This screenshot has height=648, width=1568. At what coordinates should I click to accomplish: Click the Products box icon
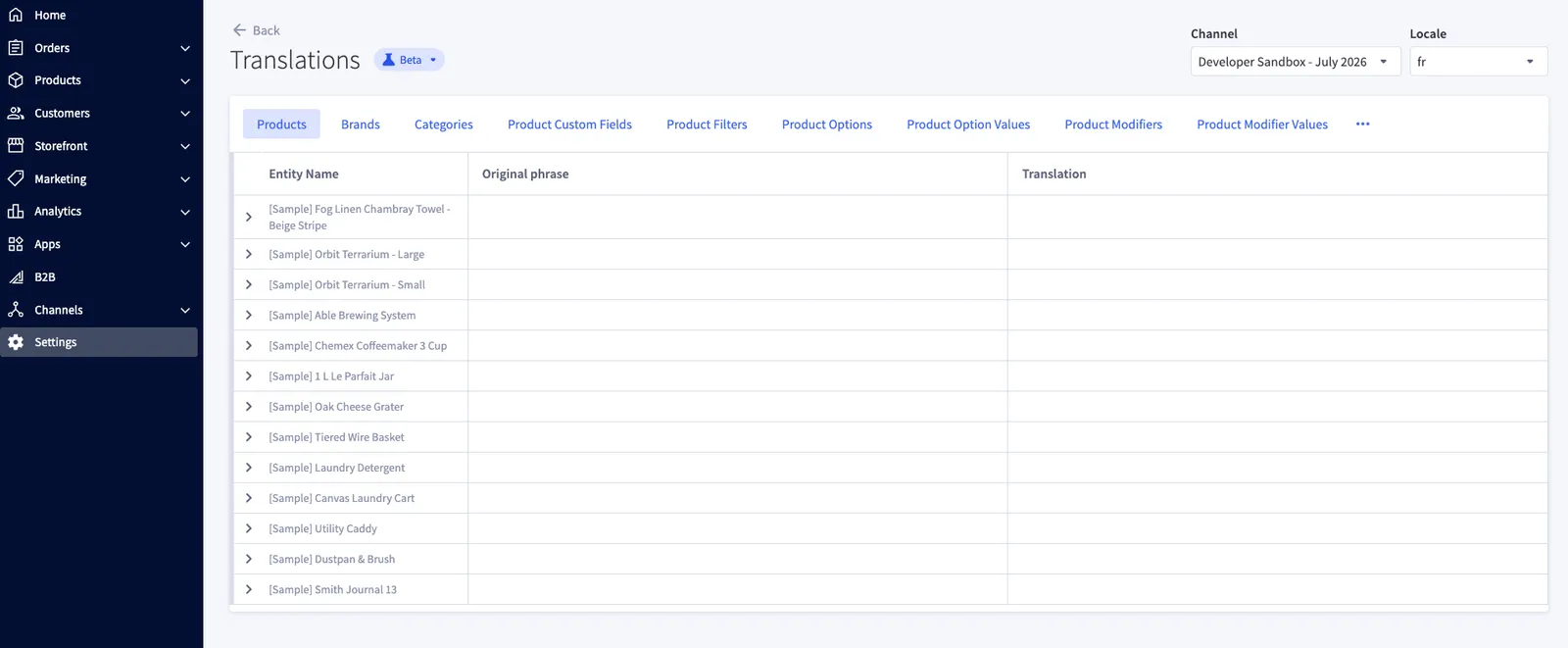coord(16,80)
